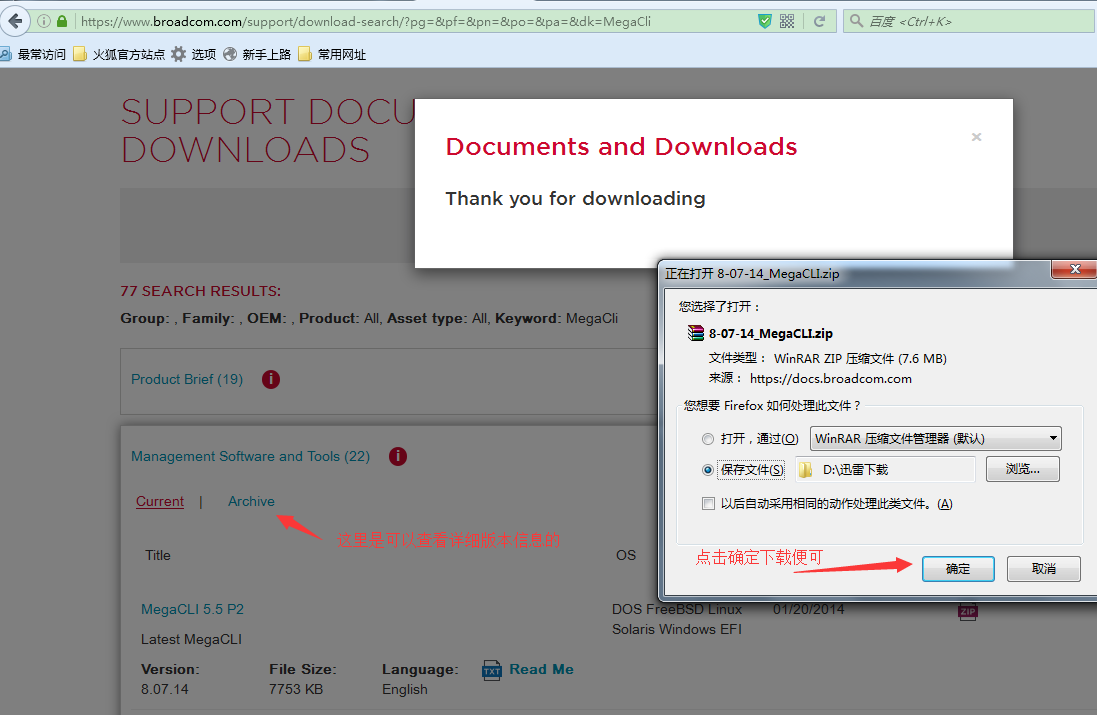Click the ZIP download icon for MegaCLI
The width and height of the screenshot is (1097, 715).
[966, 611]
